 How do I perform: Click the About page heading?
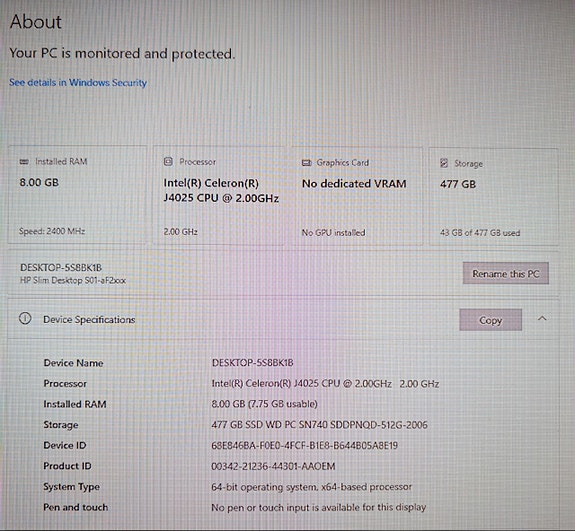pos(36,22)
